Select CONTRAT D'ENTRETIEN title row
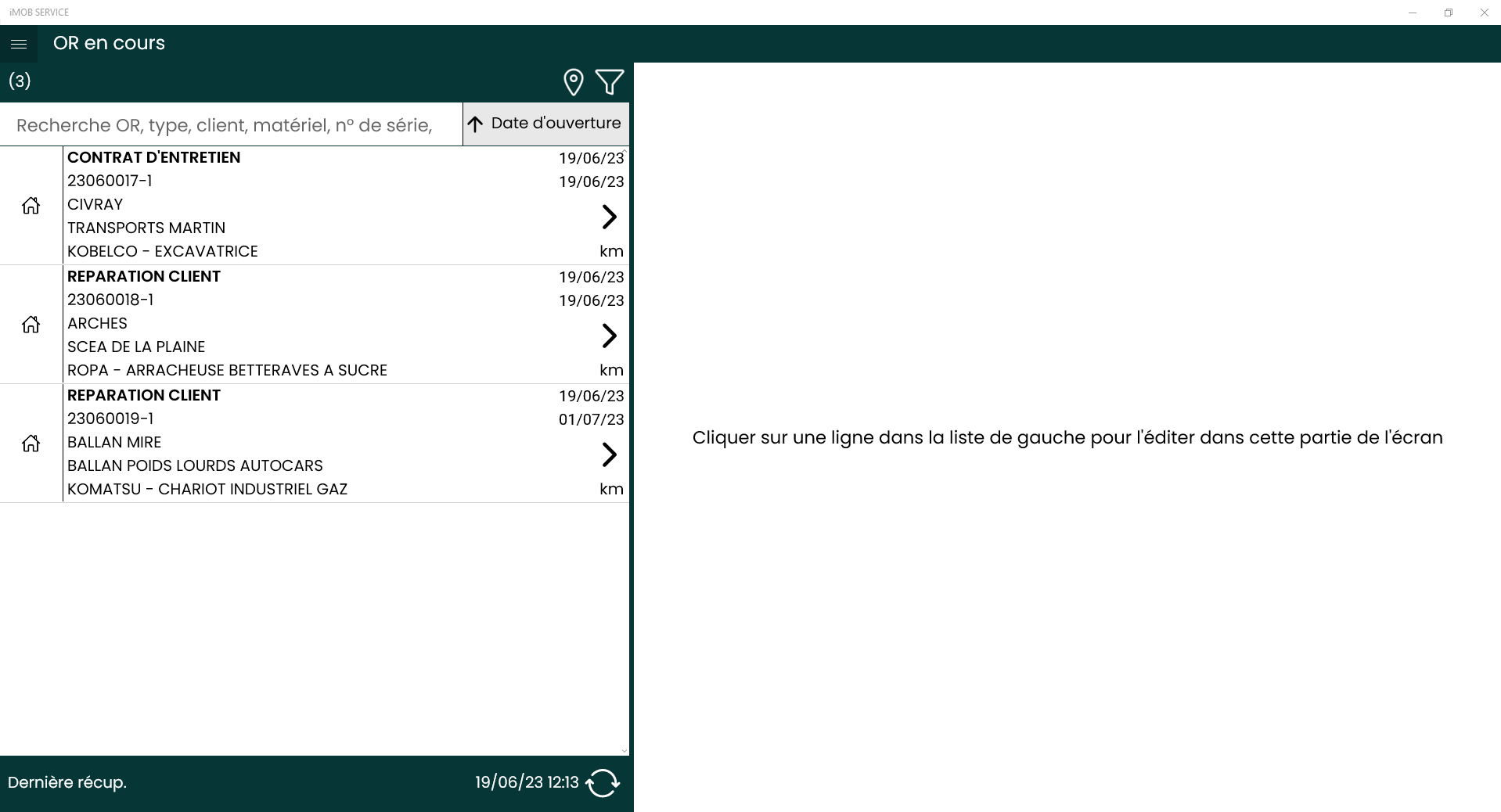The image size is (1501, 812). point(154,157)
